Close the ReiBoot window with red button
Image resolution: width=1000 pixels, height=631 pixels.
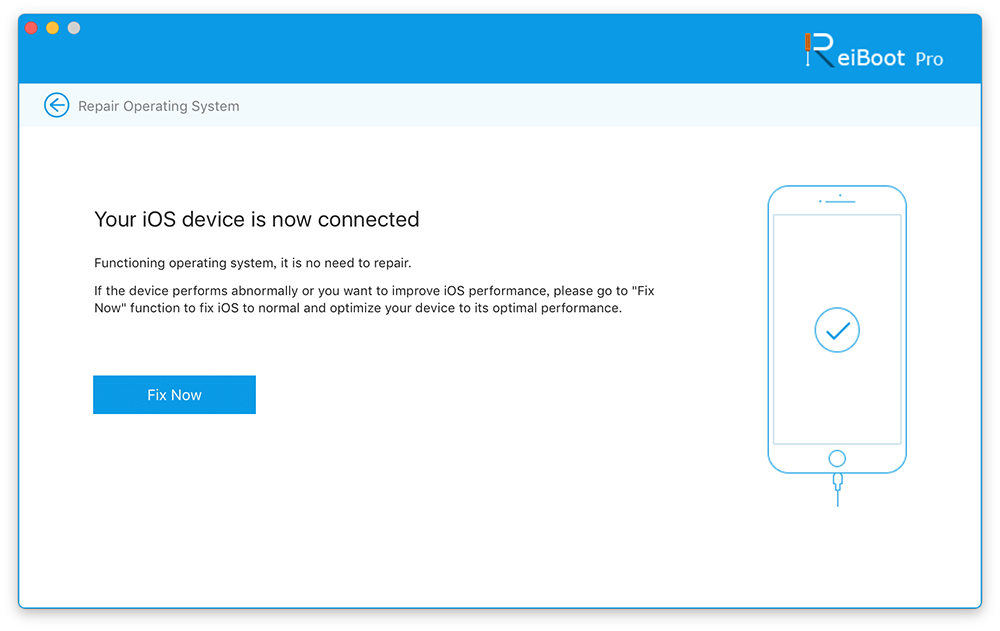(x=31, y=28)
